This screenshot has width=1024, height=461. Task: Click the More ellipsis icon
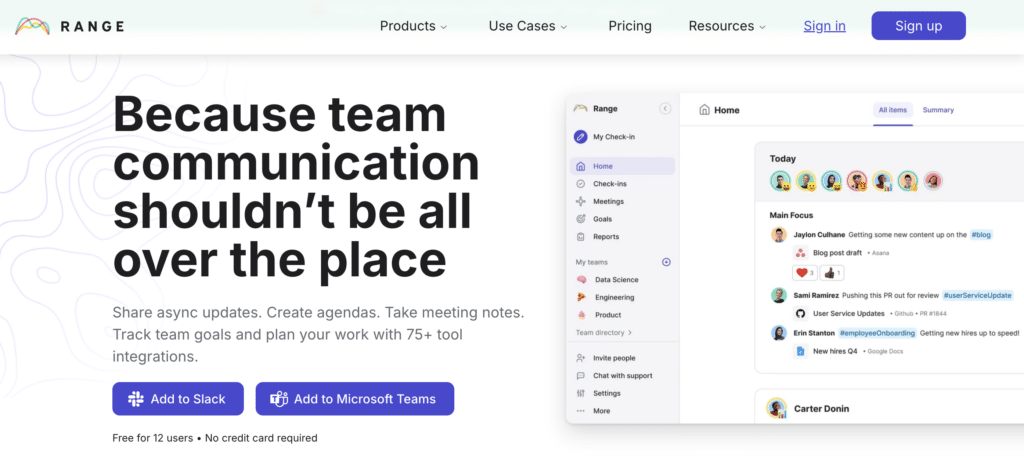point(581,411)
